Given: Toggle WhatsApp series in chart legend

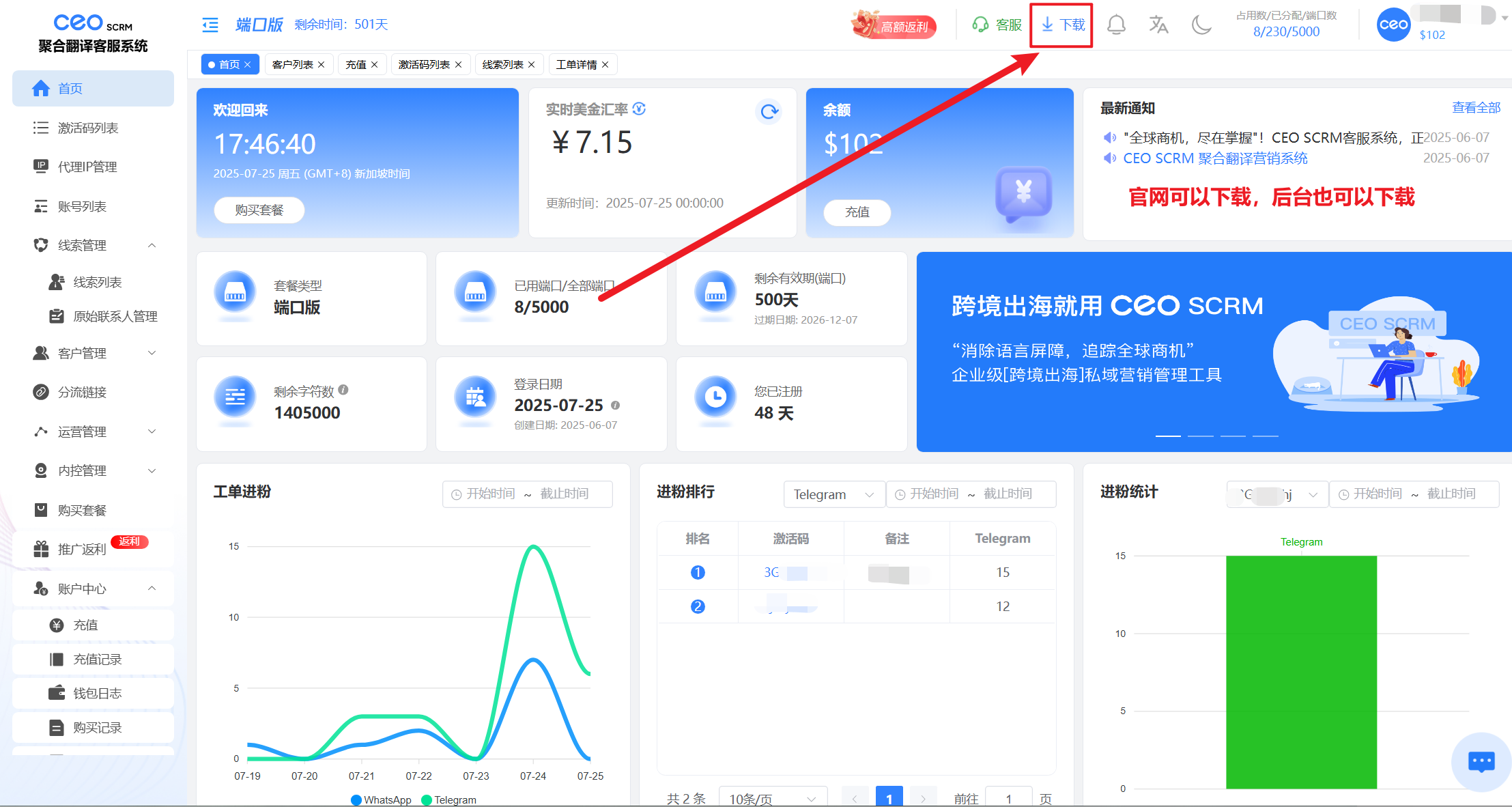Looking at the screenshot, I should tap(381, 799).
